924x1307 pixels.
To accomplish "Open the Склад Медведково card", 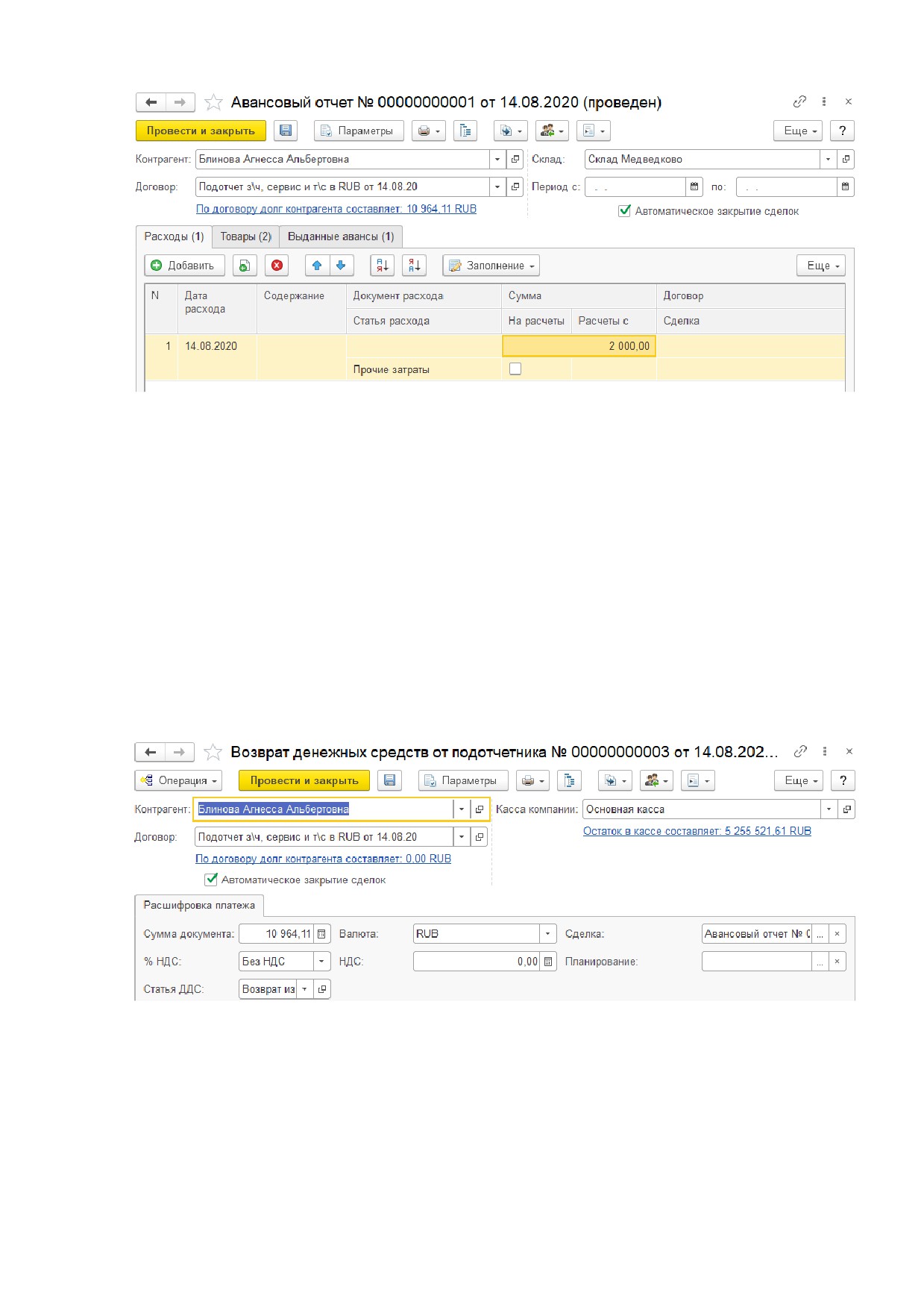I will coord(846,159).
